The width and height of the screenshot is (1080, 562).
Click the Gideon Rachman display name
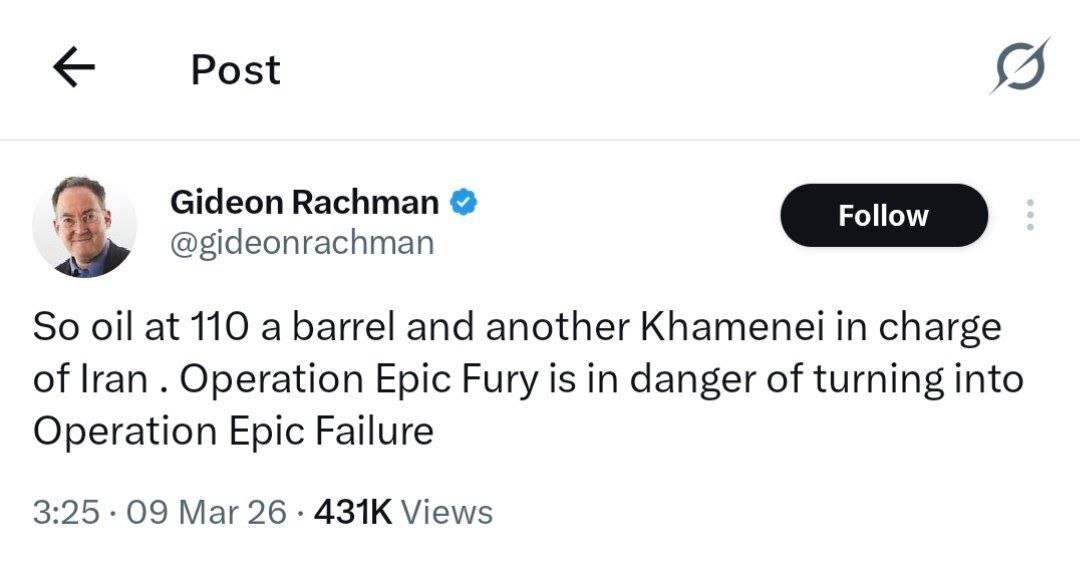(x=304, y=203)
